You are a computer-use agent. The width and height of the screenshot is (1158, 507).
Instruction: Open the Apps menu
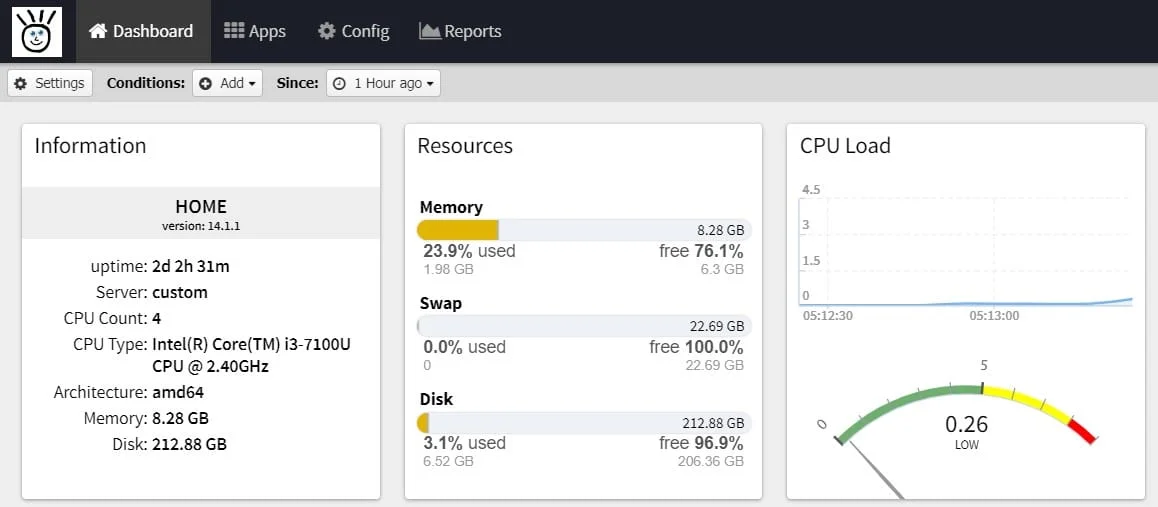255,31
